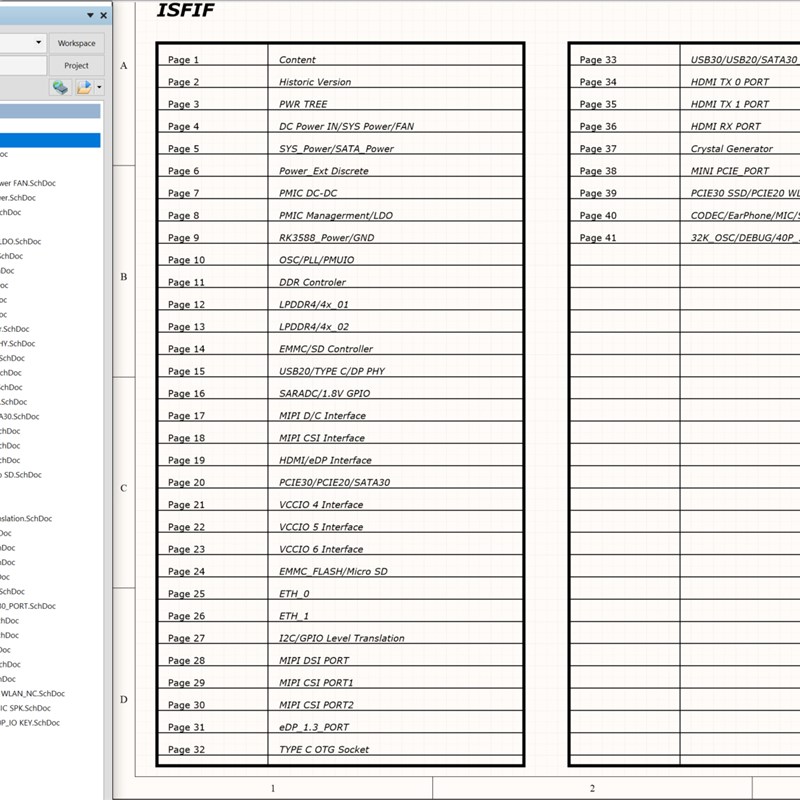Click the Workspace button
This screenshot has width=800, height=800.
pyautogui.click(x=77, y=43)
